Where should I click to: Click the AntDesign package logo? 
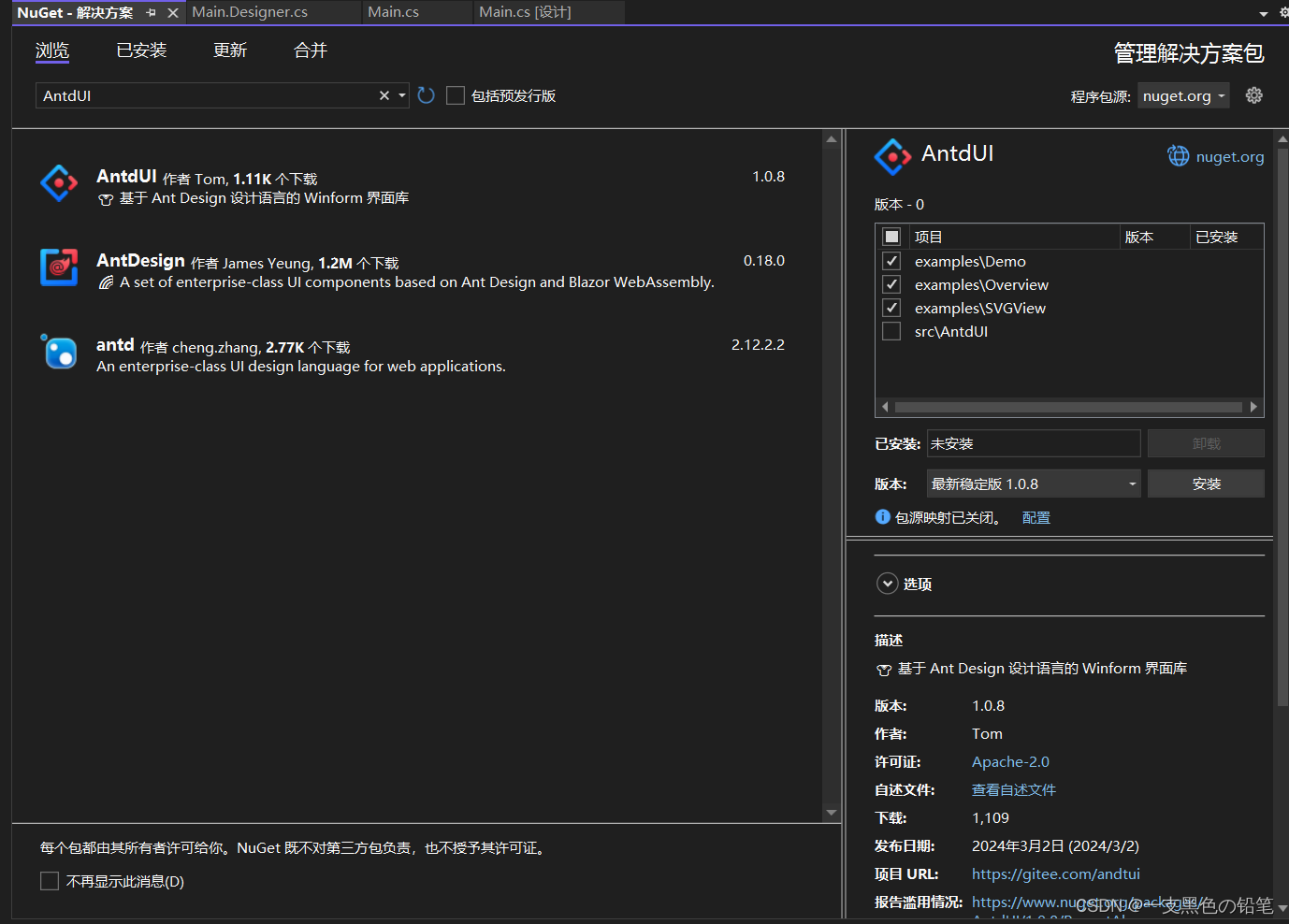pos(58,269)
